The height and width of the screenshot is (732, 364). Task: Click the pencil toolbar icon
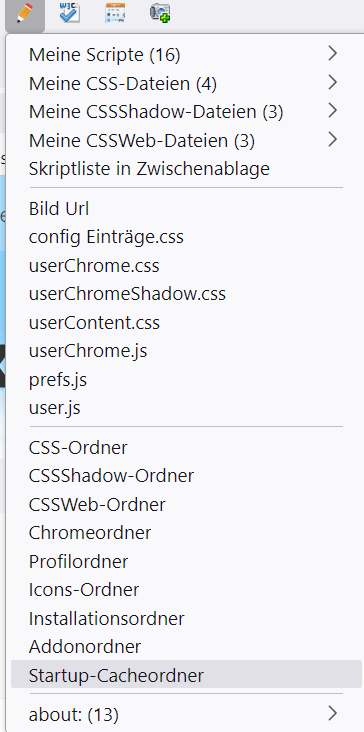click(25, 14)
